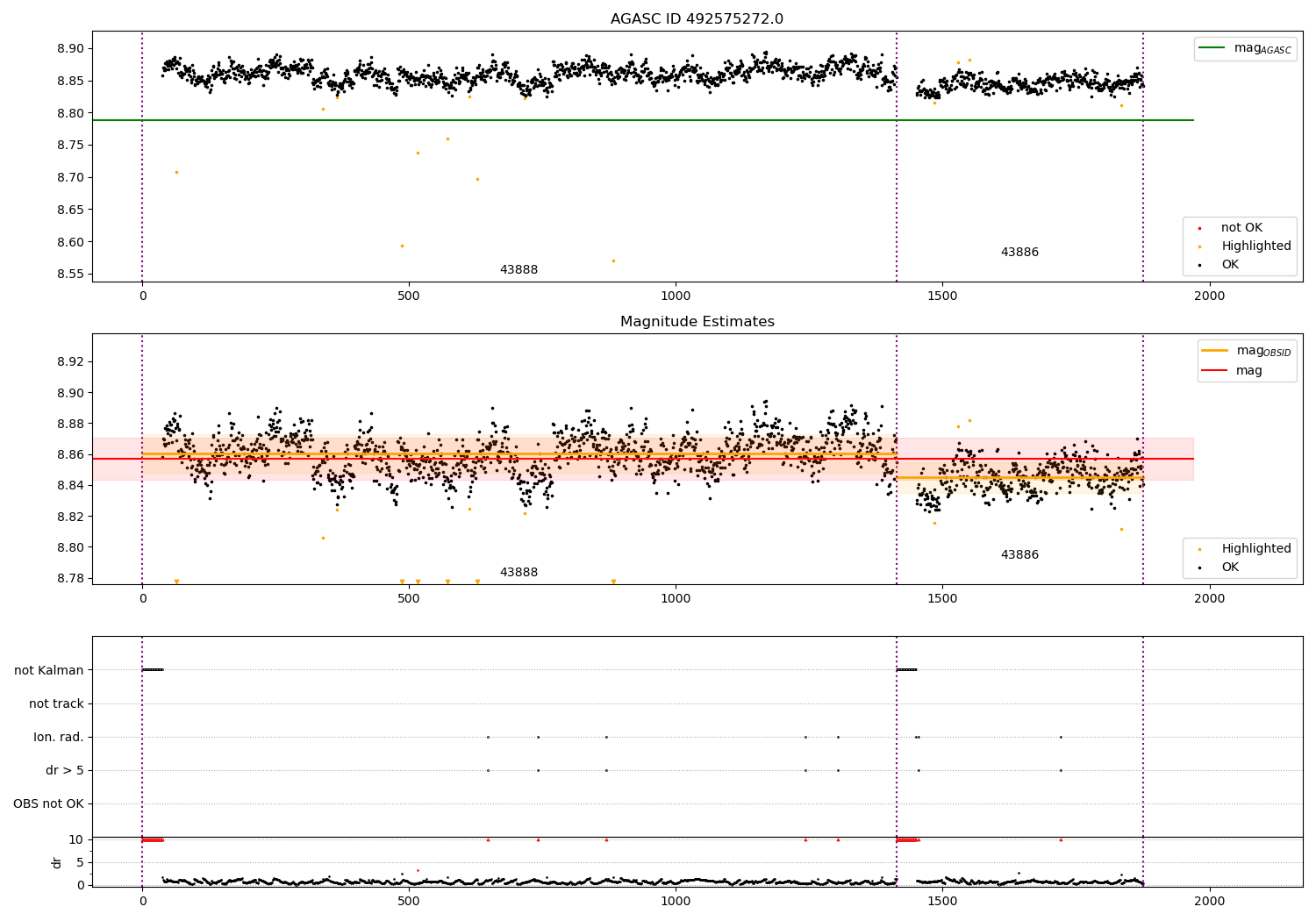The image size is (1316, 921).
Task: Click the "10" tick on the dr axis
Action: click(76, 839)
